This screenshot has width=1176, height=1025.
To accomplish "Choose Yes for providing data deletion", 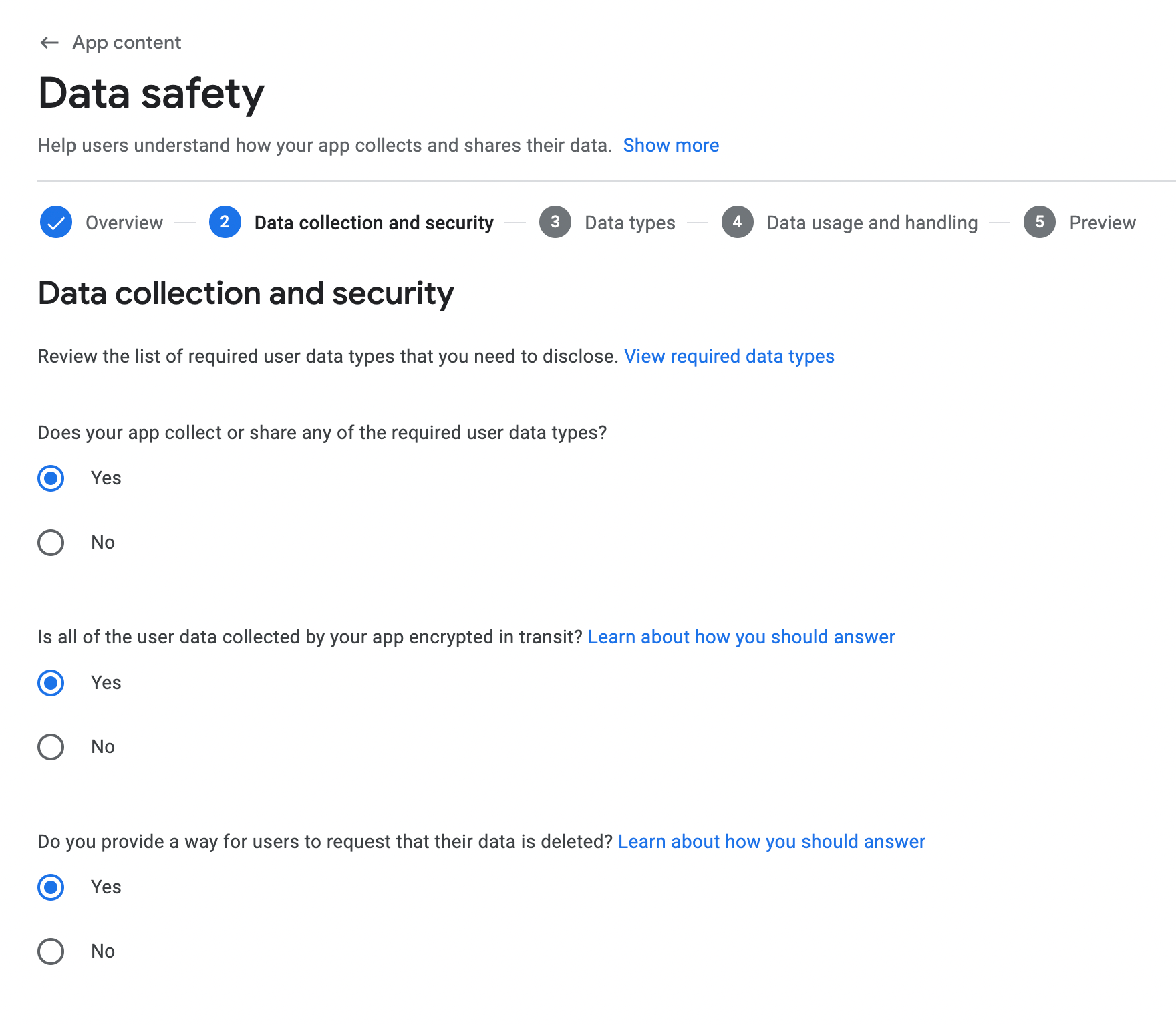I will coord(50,887).
